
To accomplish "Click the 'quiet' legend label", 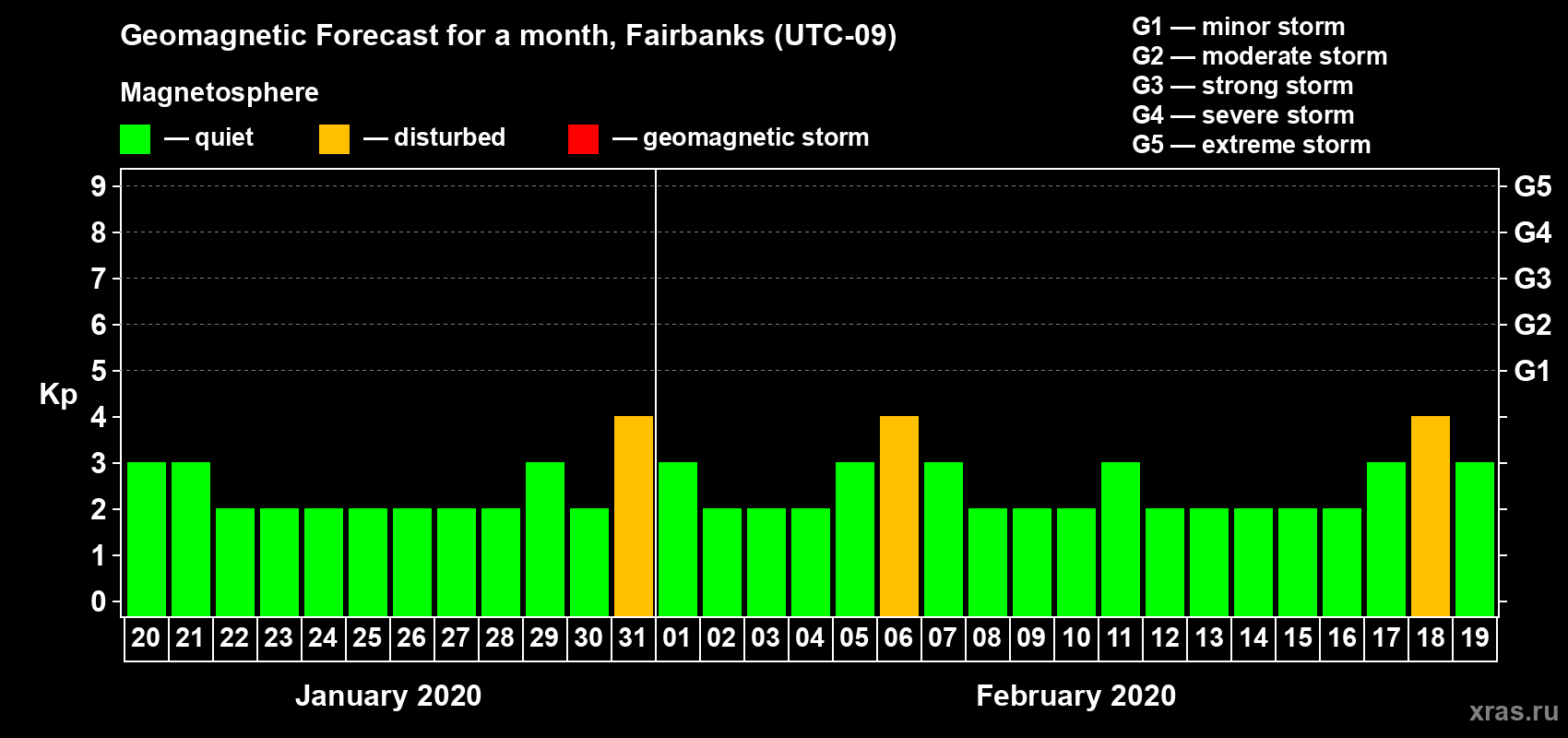I will coord(224,137).
